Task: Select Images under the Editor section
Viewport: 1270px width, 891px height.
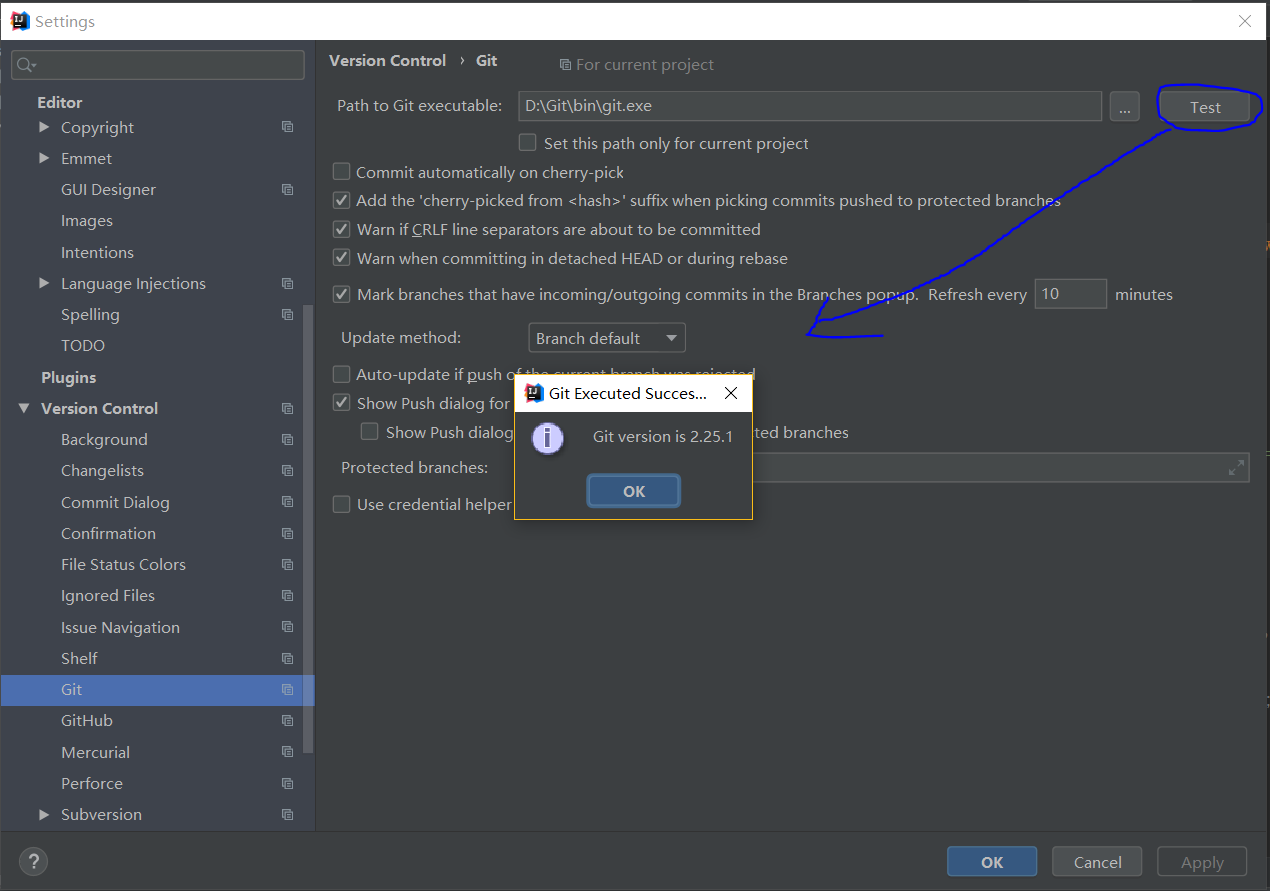Action: point(87,220)
